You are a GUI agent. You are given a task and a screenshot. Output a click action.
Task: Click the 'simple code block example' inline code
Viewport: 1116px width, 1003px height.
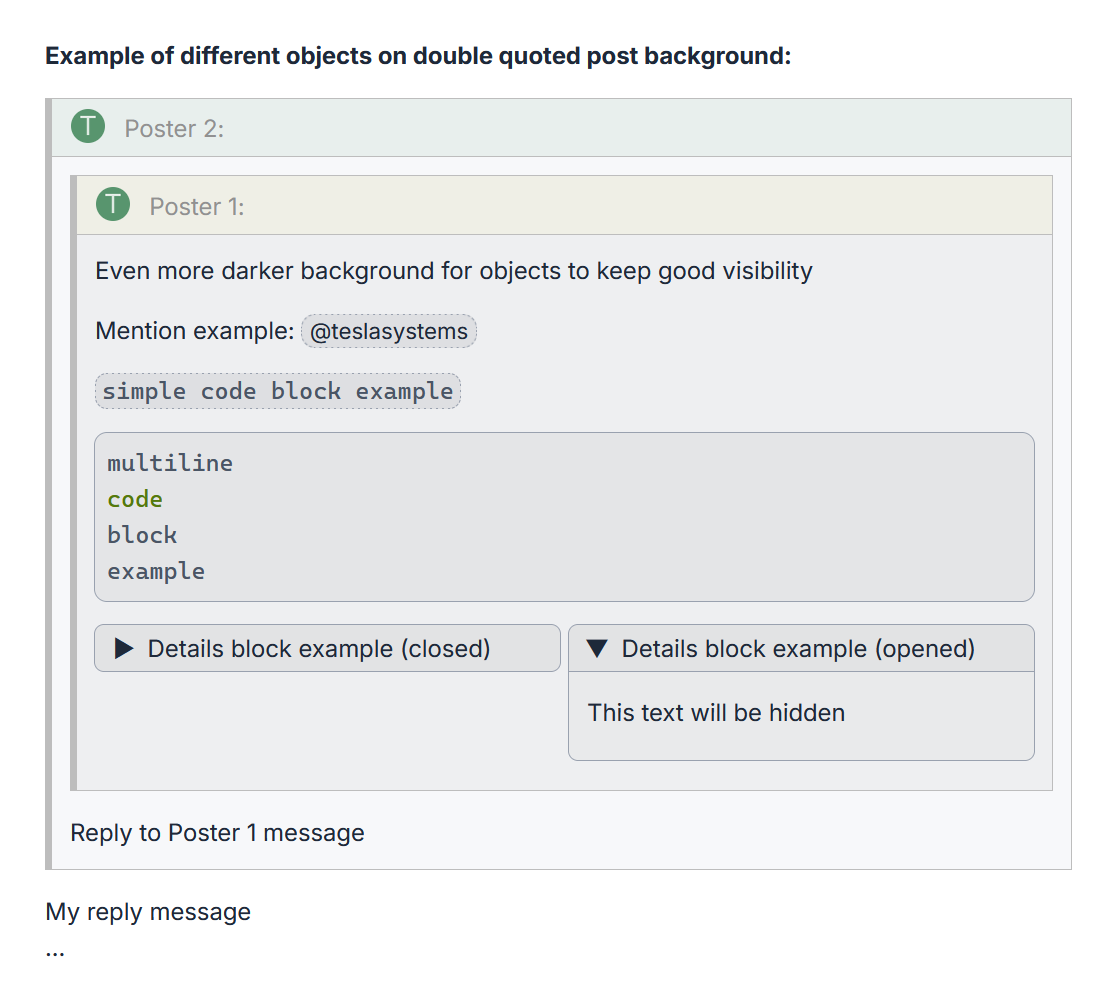coord(278,391)
